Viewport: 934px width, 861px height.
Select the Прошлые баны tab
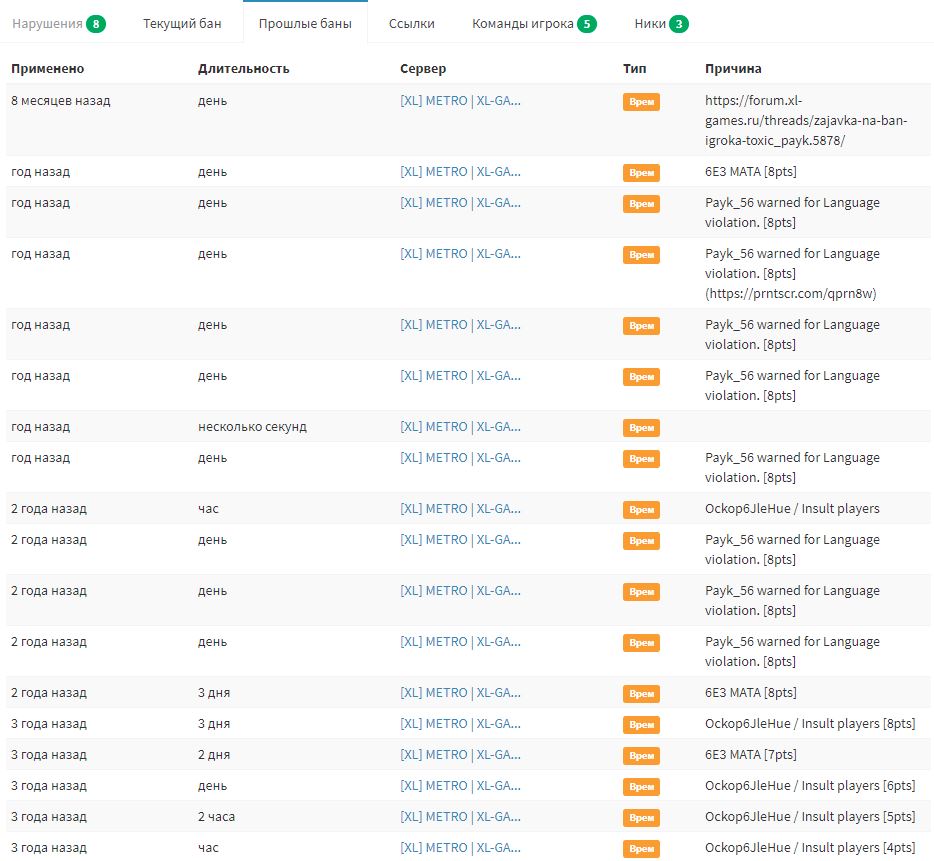(304, 23)
